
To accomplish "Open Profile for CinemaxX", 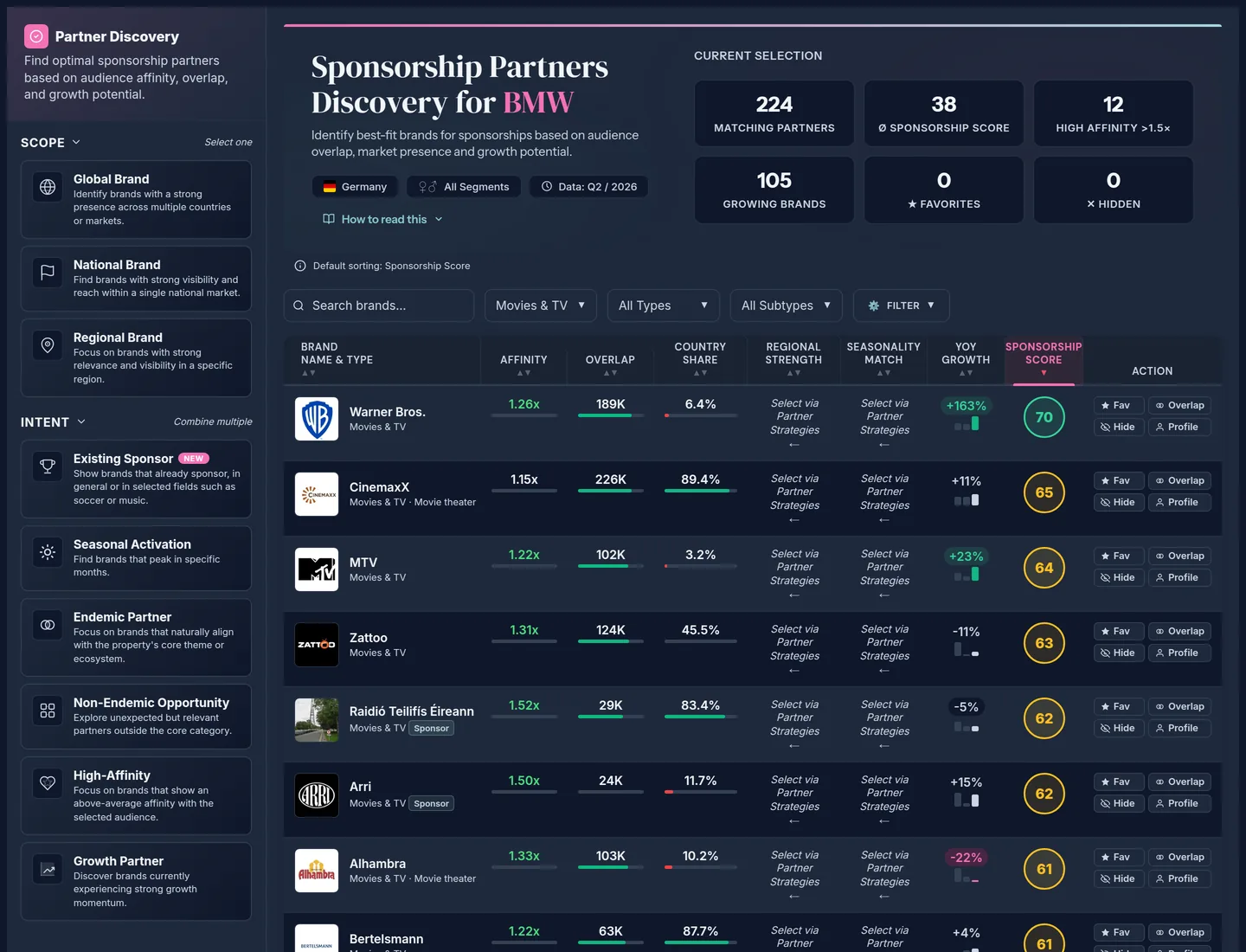I will point(1179,502).
